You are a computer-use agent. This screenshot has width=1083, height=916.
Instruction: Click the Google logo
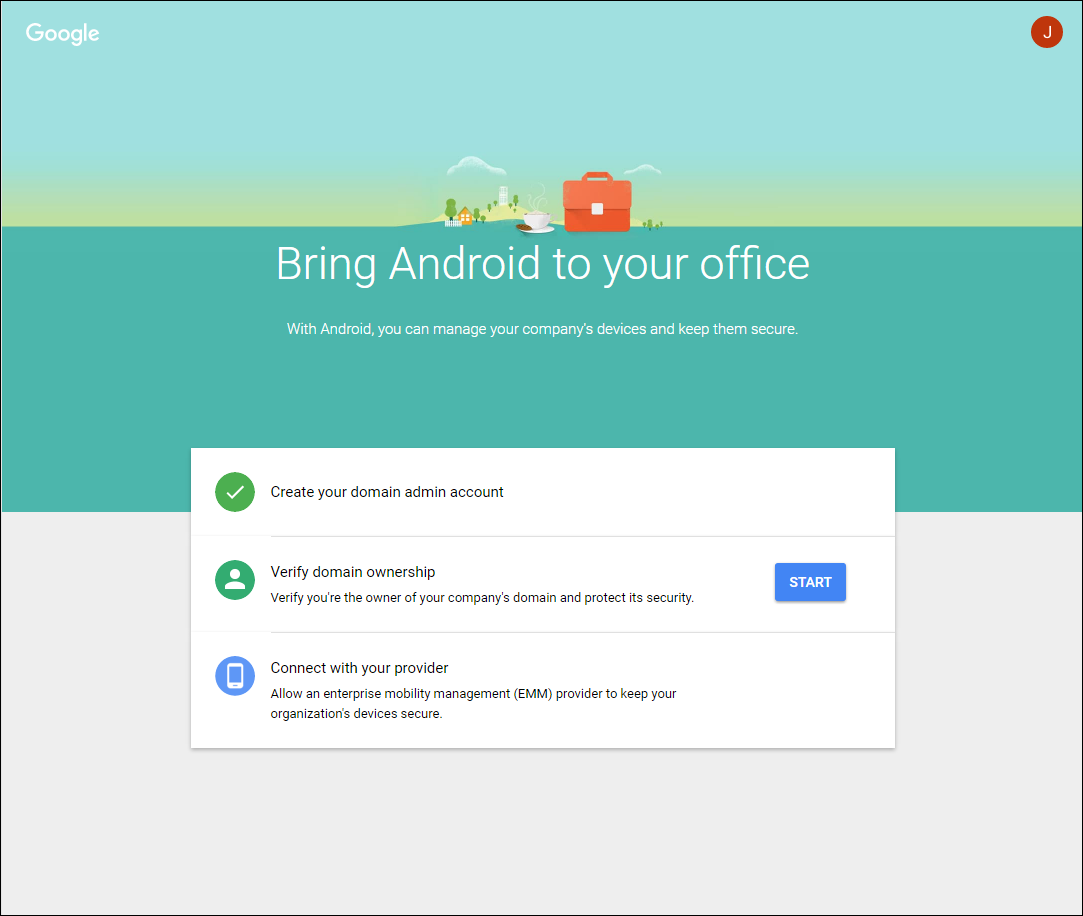pos(62,33)
